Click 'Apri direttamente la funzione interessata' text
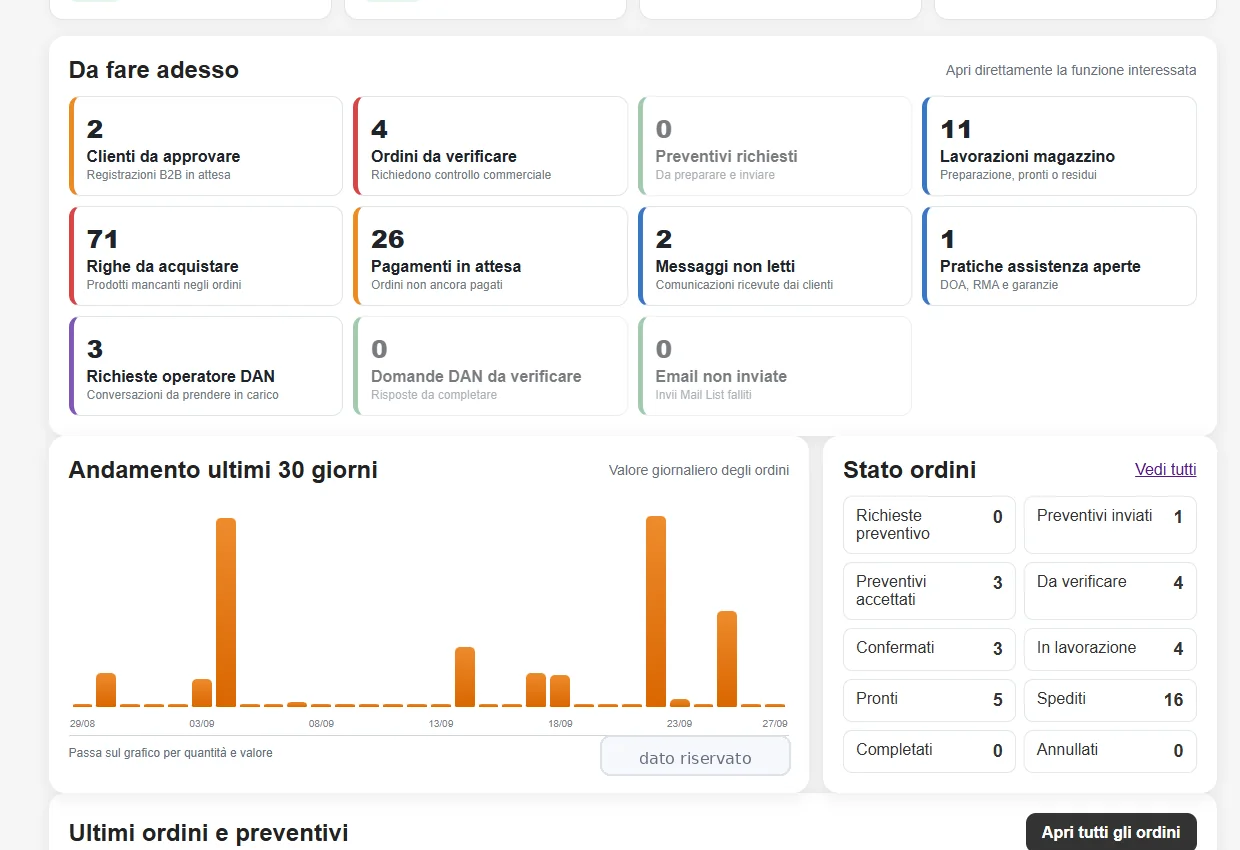Image resolution: width=1240 pixels, height=850 pixels. pyautogui.click(x=1071, y=70)
